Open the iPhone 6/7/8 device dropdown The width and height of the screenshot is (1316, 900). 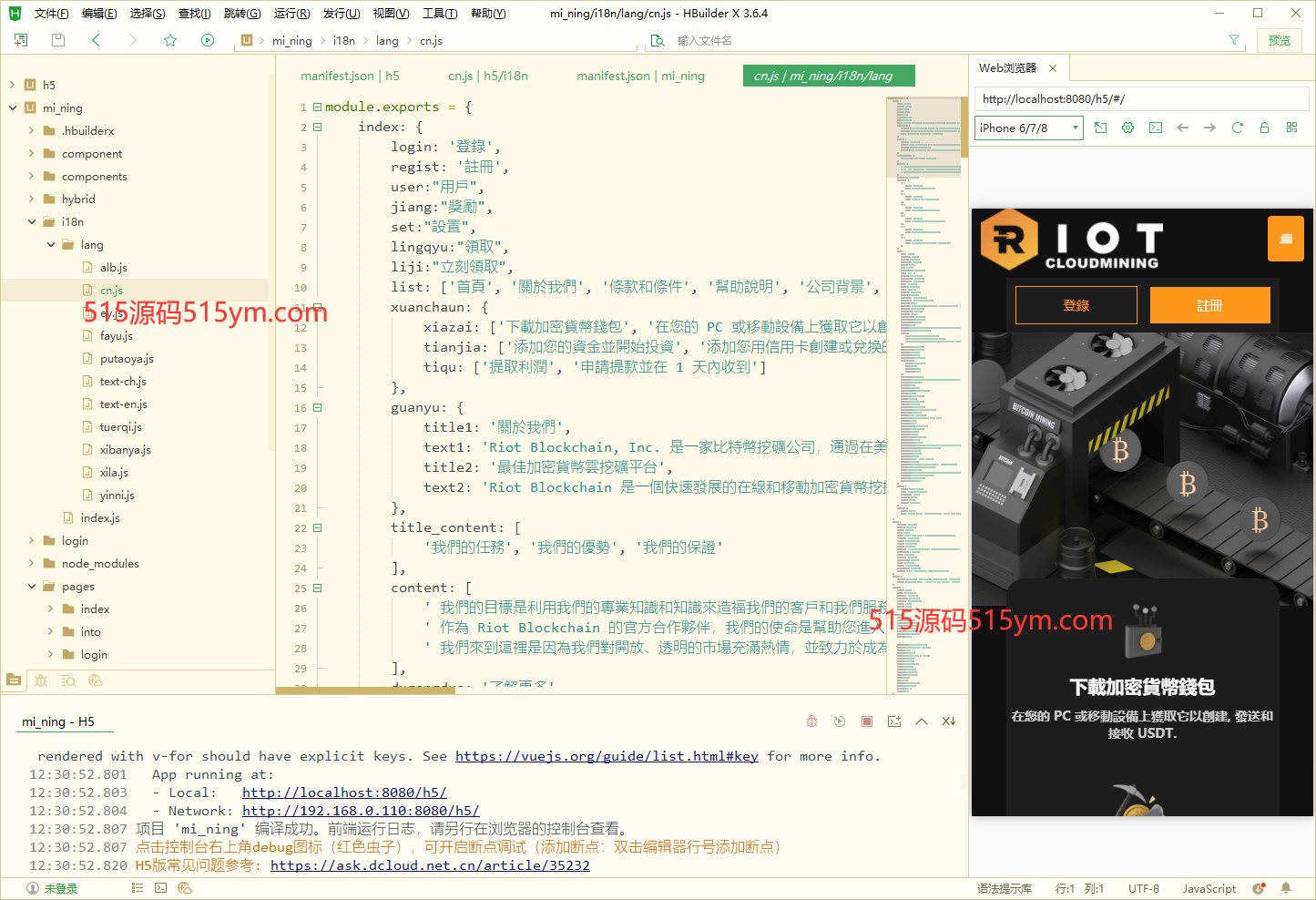(x=1028, y=128)
